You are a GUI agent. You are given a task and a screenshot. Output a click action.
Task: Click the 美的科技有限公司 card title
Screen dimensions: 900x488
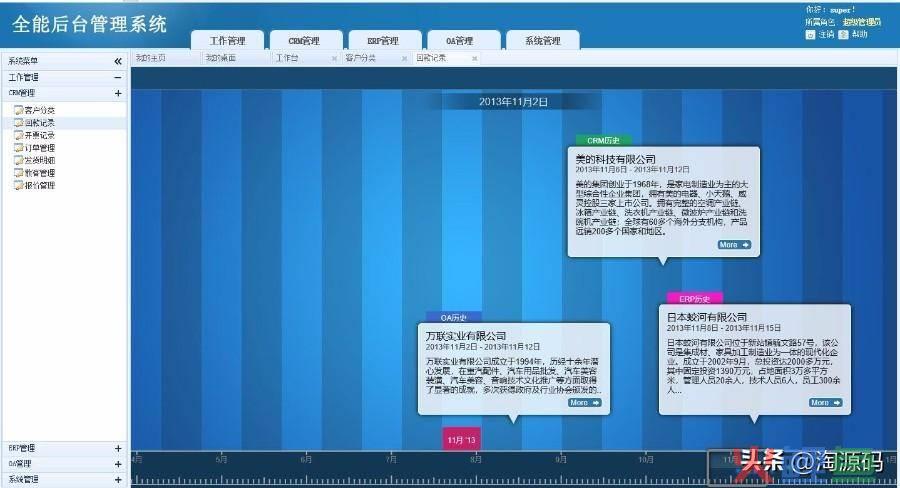tap(615, 159)
